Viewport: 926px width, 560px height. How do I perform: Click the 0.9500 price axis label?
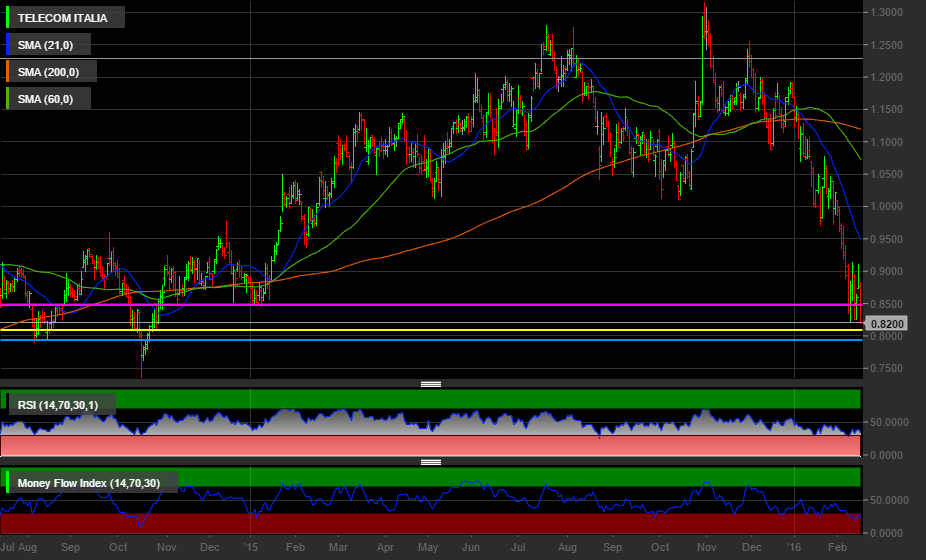[886, 239]
